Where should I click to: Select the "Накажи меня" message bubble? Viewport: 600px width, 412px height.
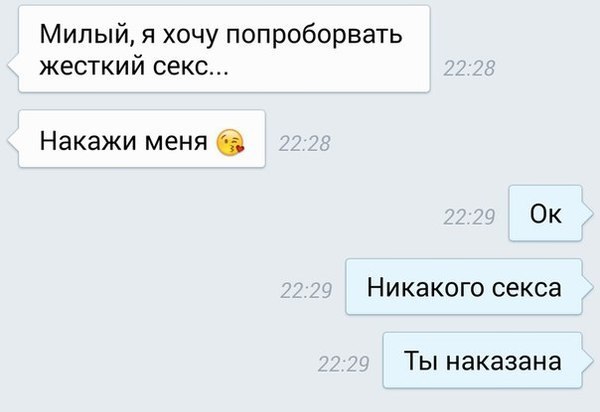[142, 139]
